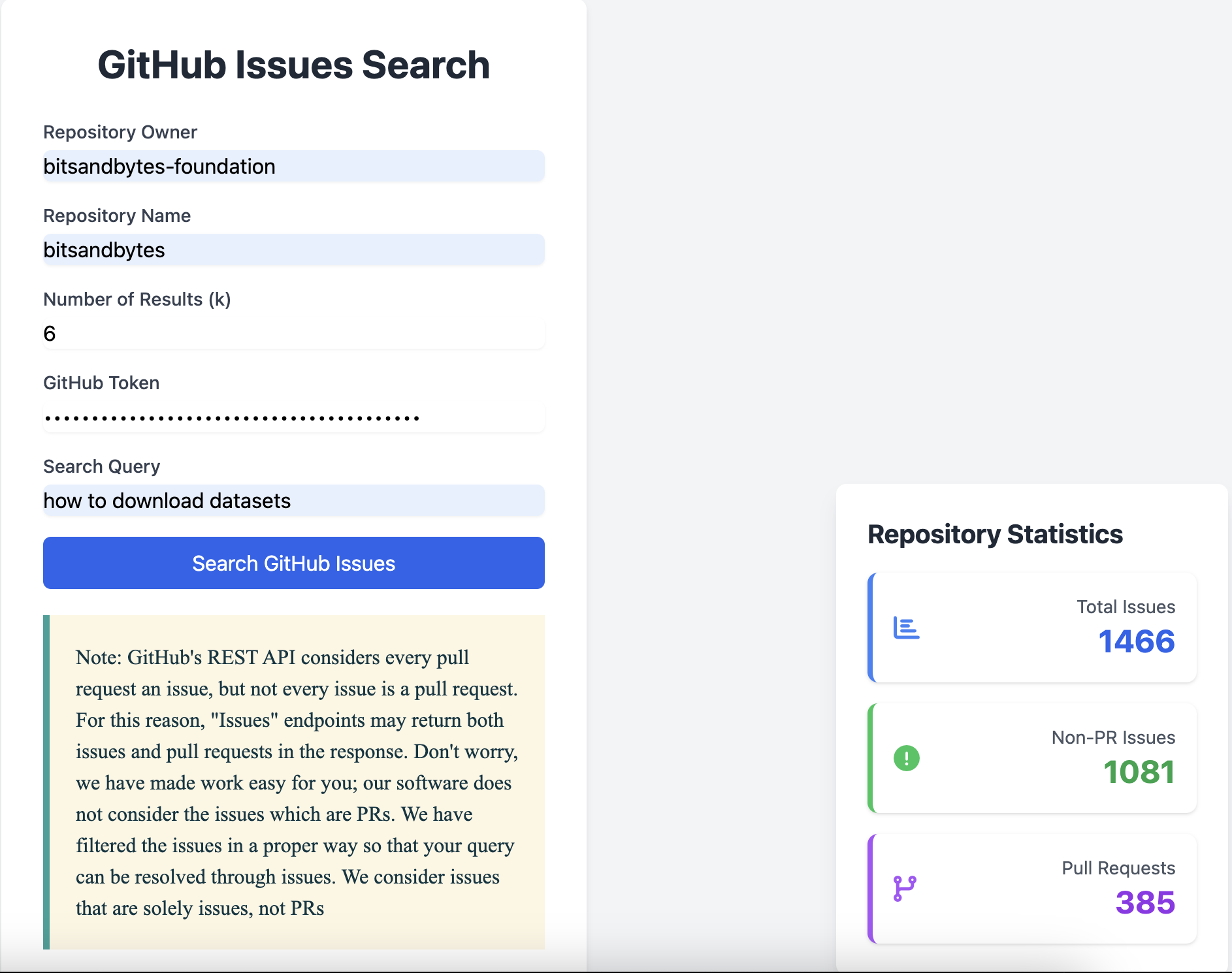
Task: Click the pull requests value 385
Action: click(x=1146, y=902)
